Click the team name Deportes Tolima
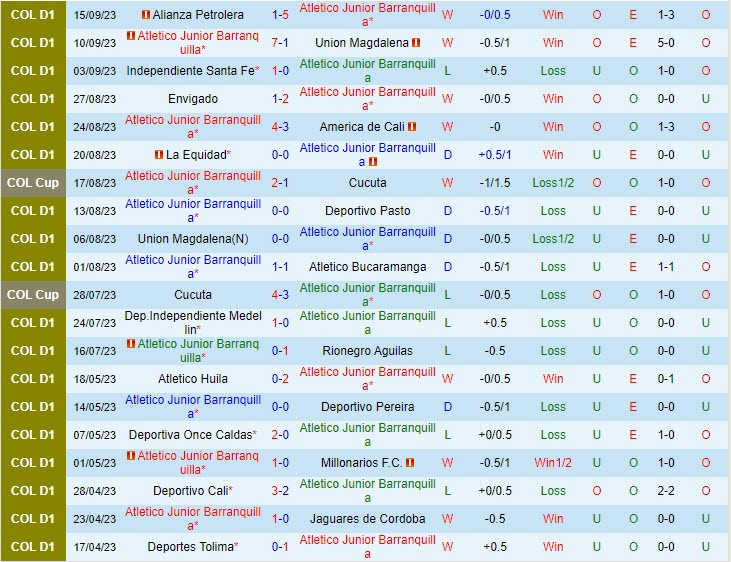 point(190,547)
